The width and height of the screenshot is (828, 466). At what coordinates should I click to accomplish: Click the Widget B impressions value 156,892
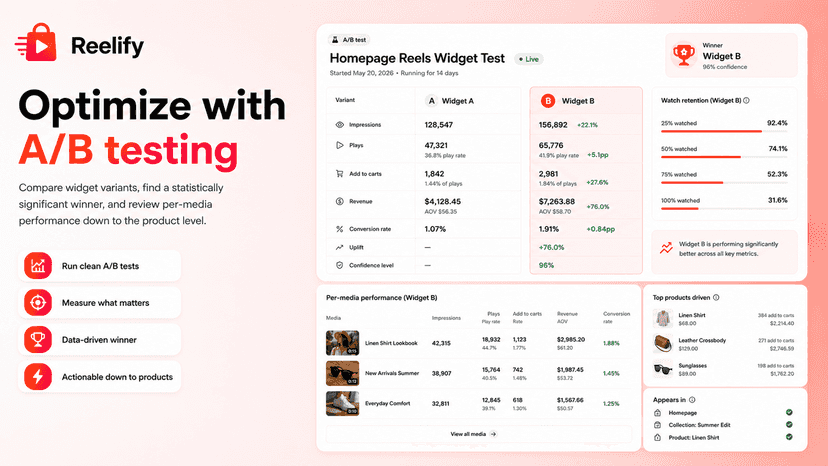point(553,125)
